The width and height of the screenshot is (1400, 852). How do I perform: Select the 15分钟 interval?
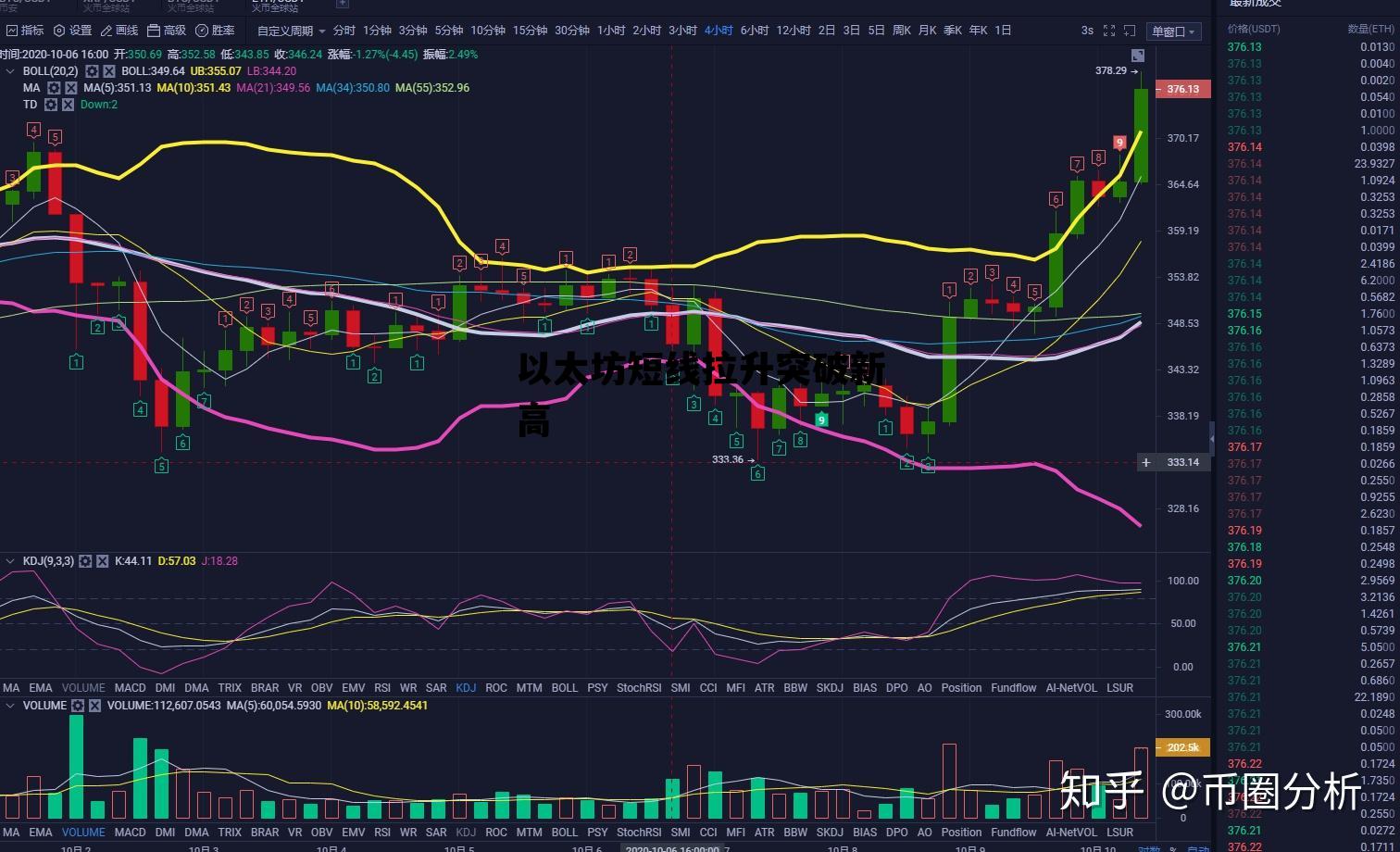pos(530,31)
